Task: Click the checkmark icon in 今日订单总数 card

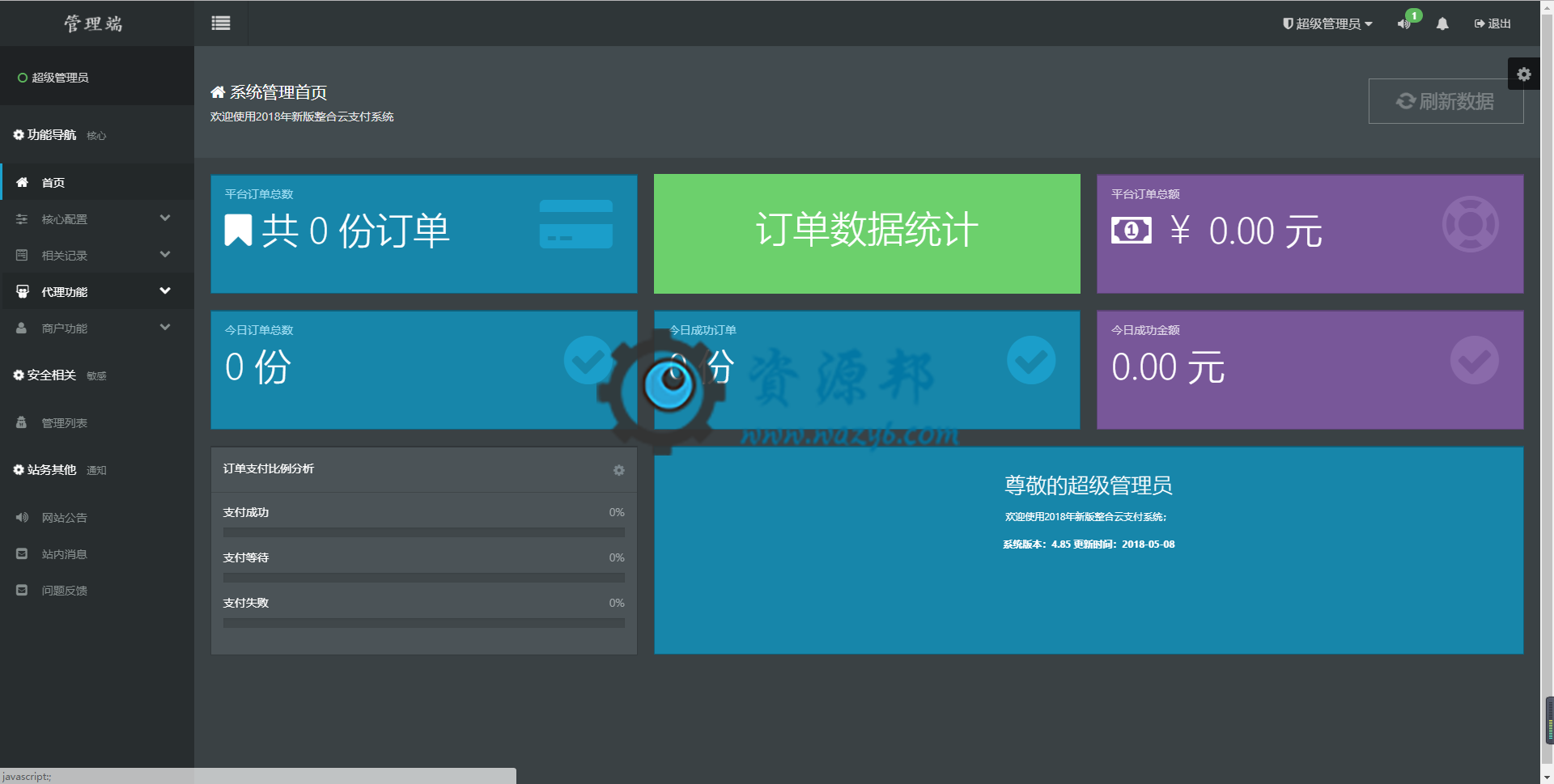Action: 588,360
